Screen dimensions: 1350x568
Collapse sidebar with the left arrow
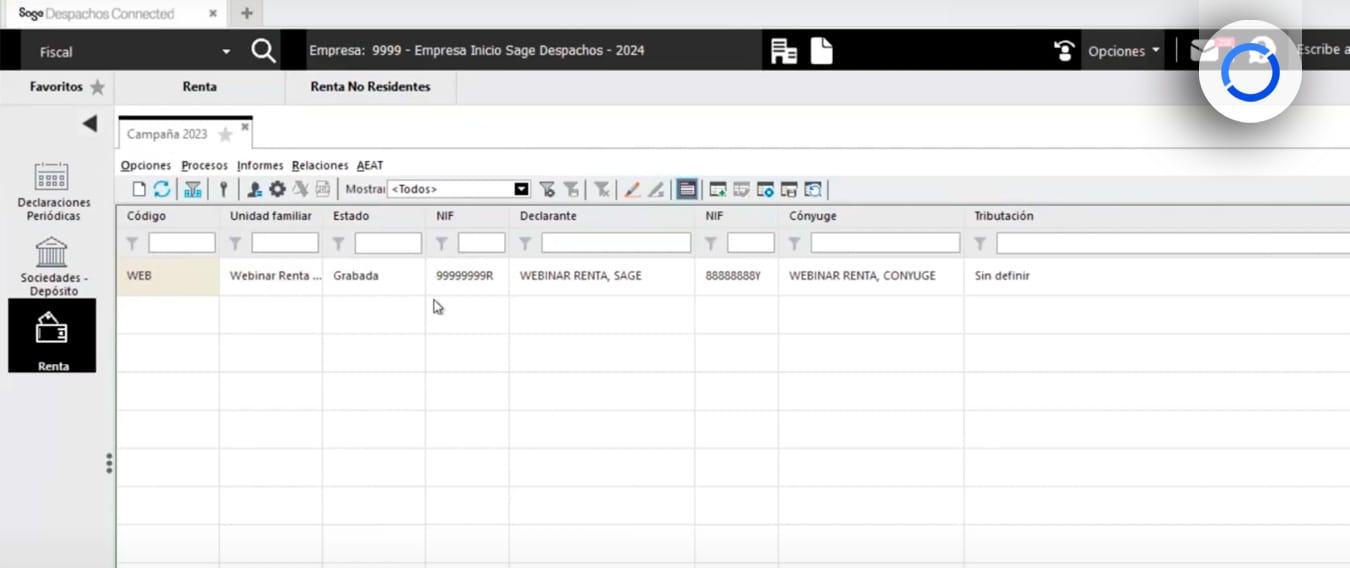tap(90, 124)
